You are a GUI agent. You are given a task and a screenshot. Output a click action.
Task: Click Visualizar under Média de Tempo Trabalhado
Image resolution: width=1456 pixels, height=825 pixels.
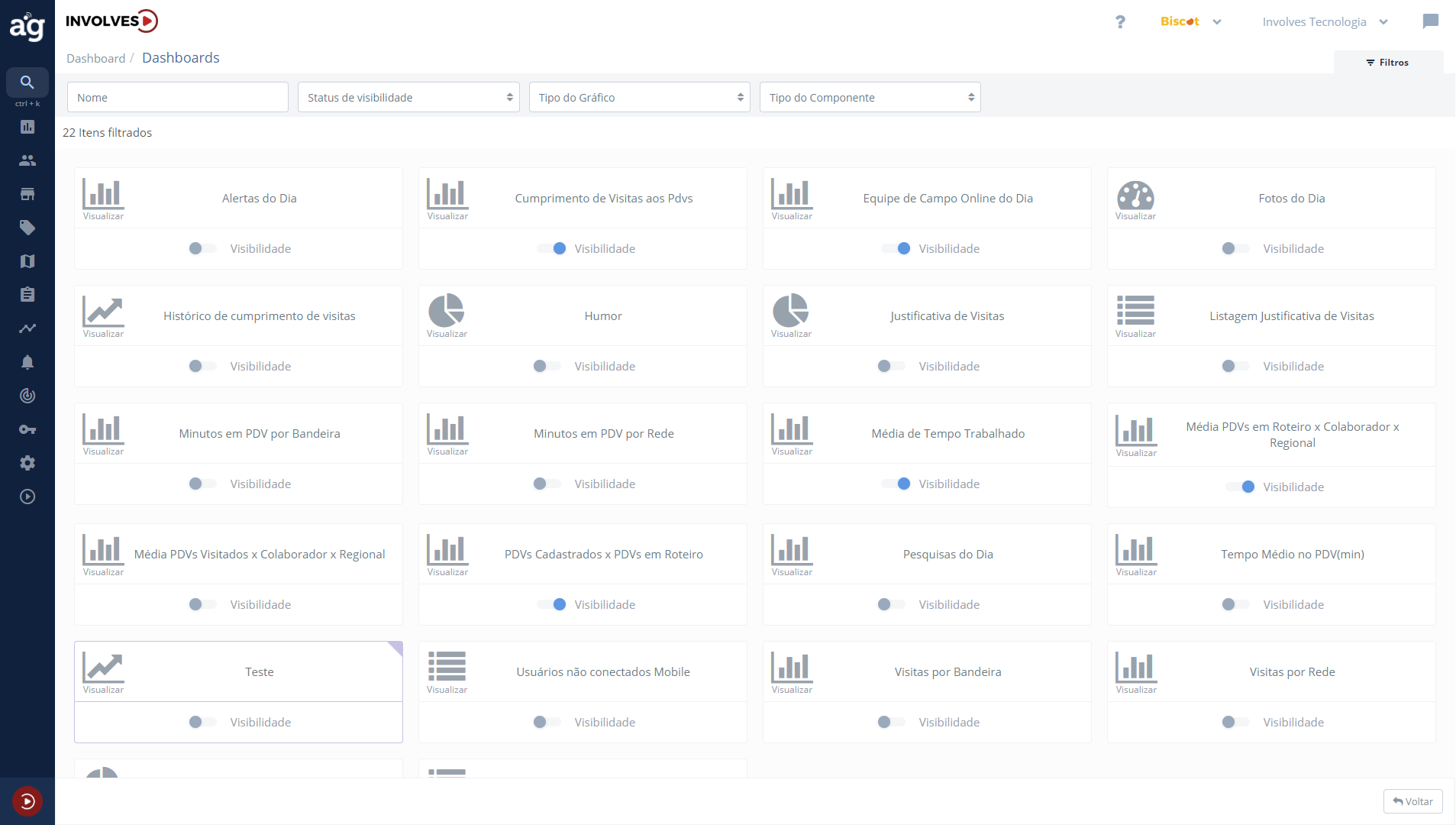click(792, 451)
